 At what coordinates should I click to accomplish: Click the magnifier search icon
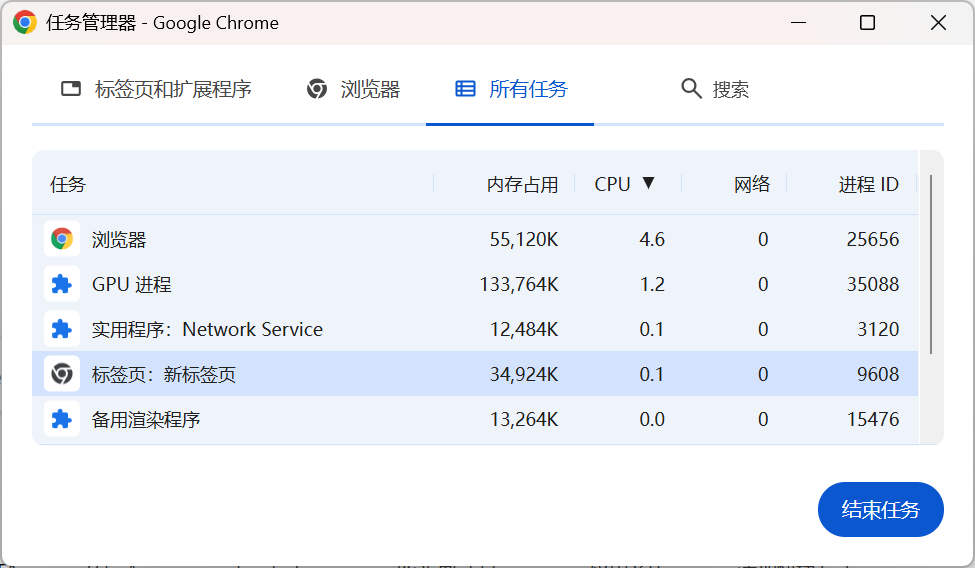click(x=691, y=88)
